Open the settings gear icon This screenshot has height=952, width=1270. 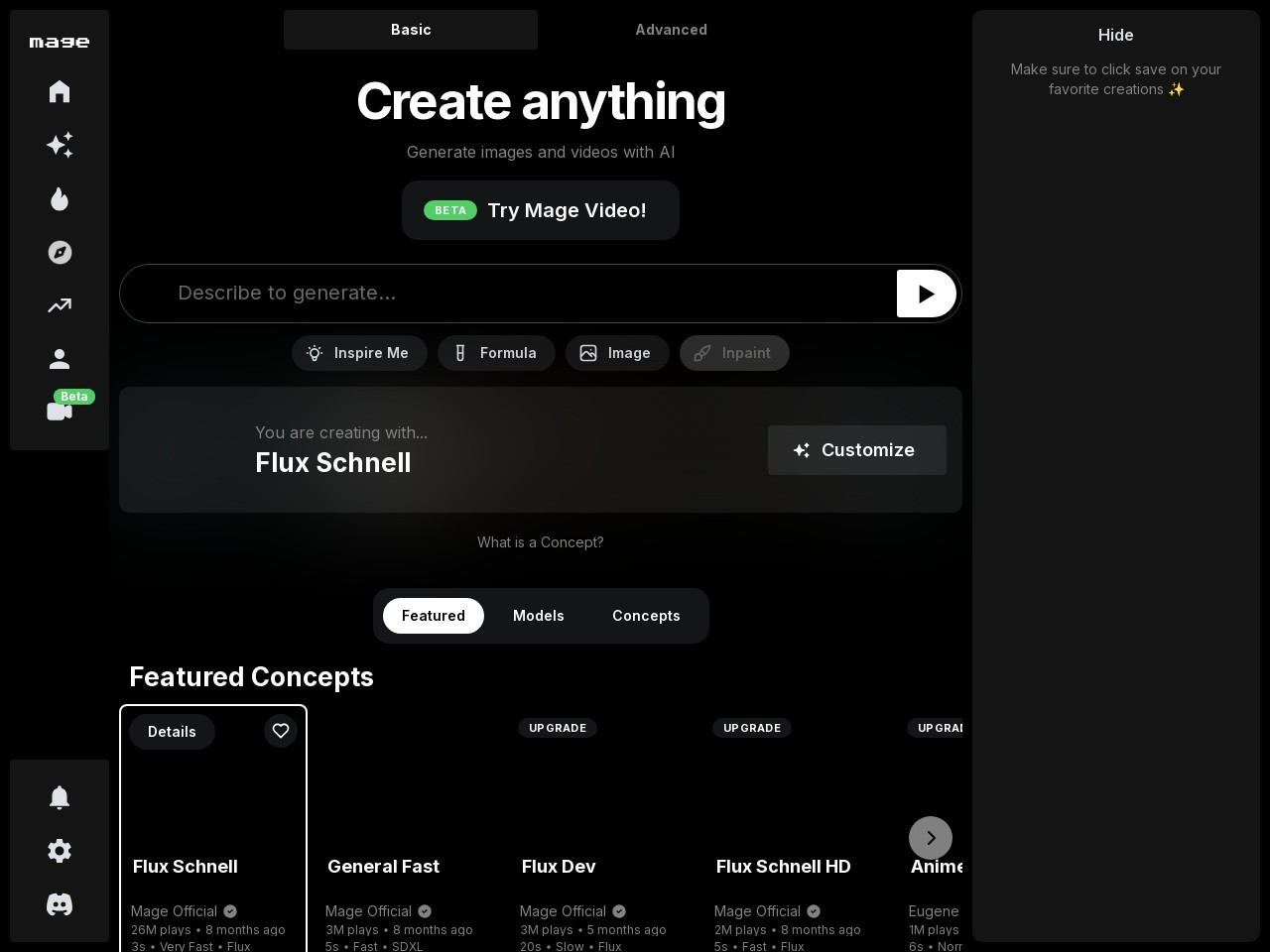60,851
